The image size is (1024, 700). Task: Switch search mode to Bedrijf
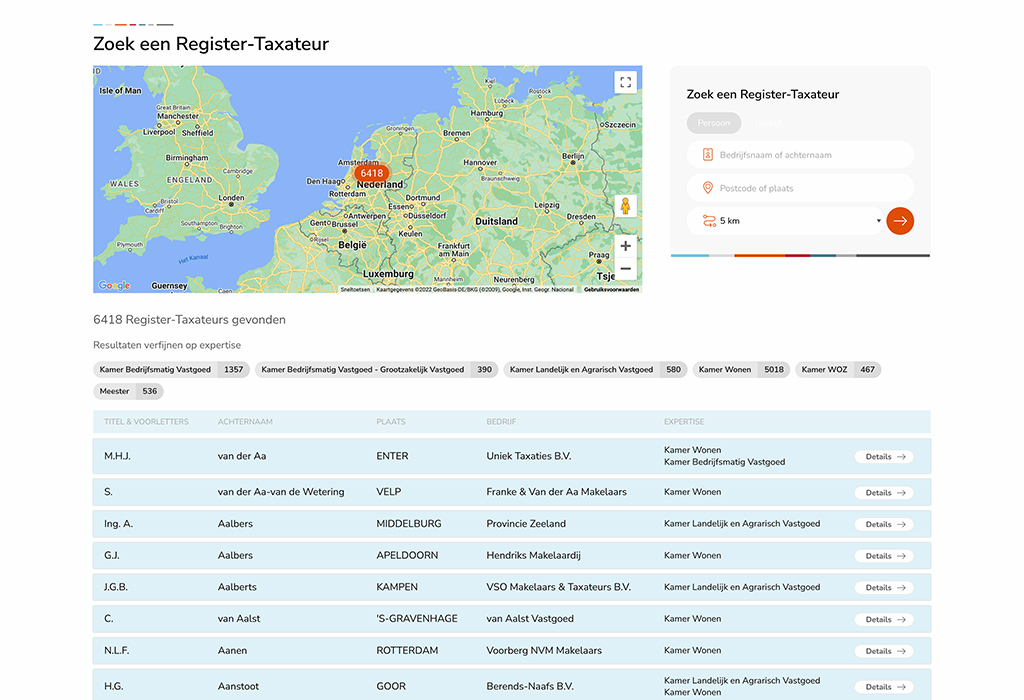tap(768, 123)
